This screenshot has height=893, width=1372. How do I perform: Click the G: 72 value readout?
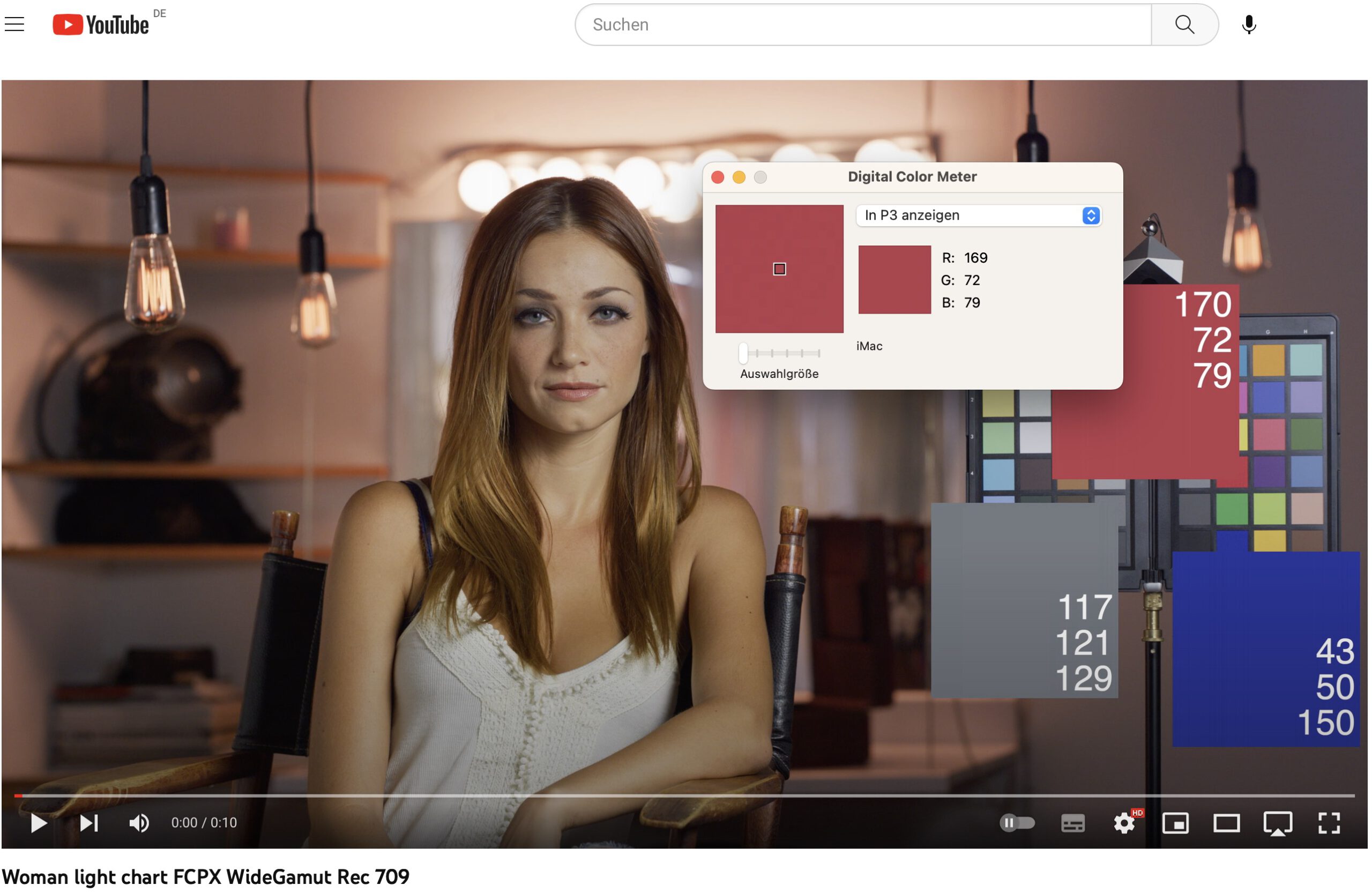(x=960, y=280)
